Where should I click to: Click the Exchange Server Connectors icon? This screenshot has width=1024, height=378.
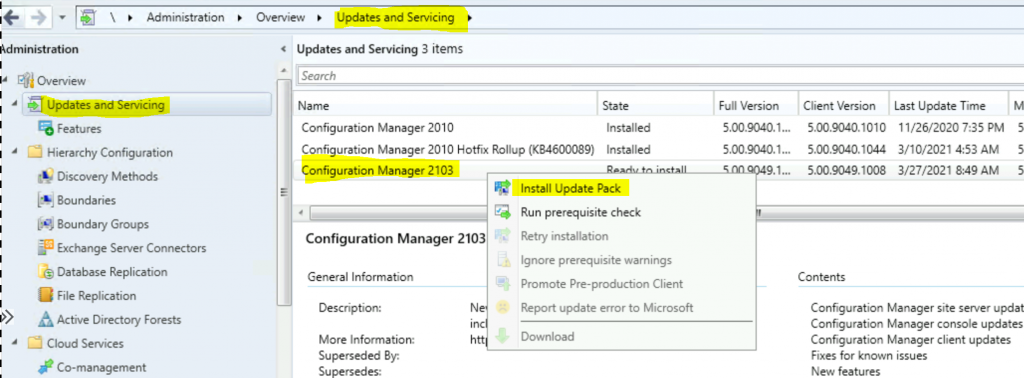pyautogui.click(x=46, y=247)
